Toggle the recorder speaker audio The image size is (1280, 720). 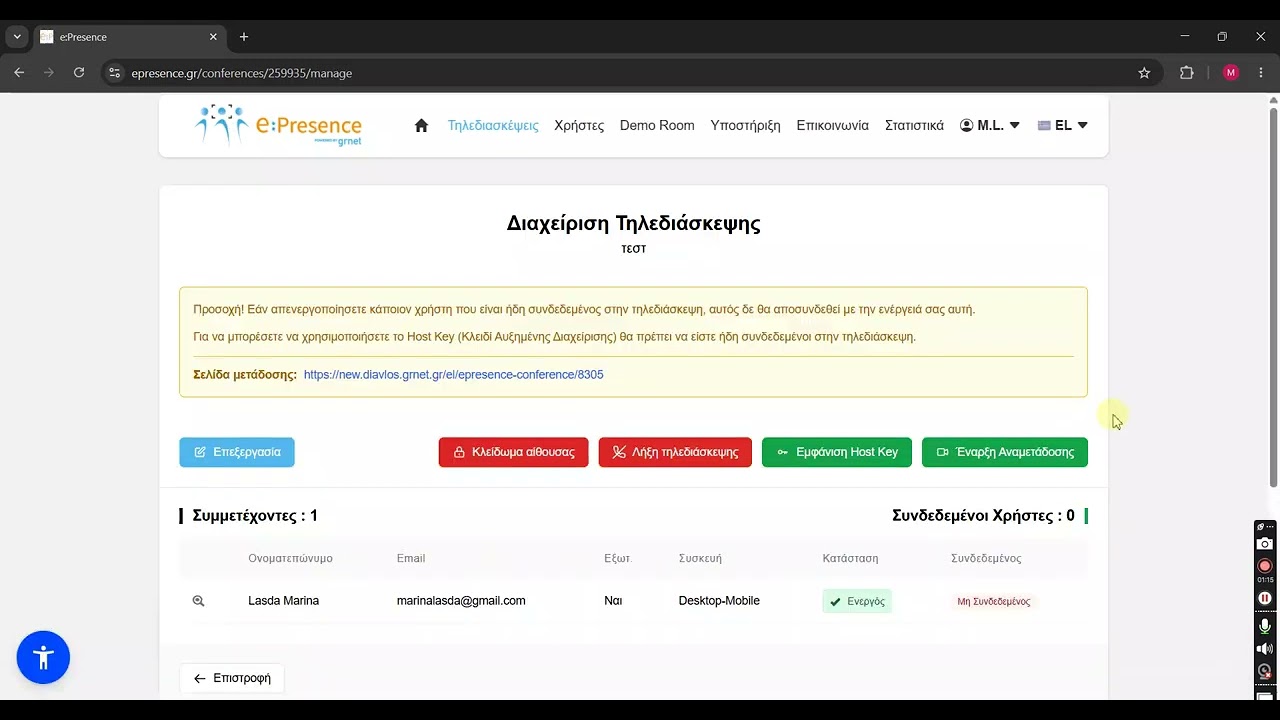coord(1265,649)
